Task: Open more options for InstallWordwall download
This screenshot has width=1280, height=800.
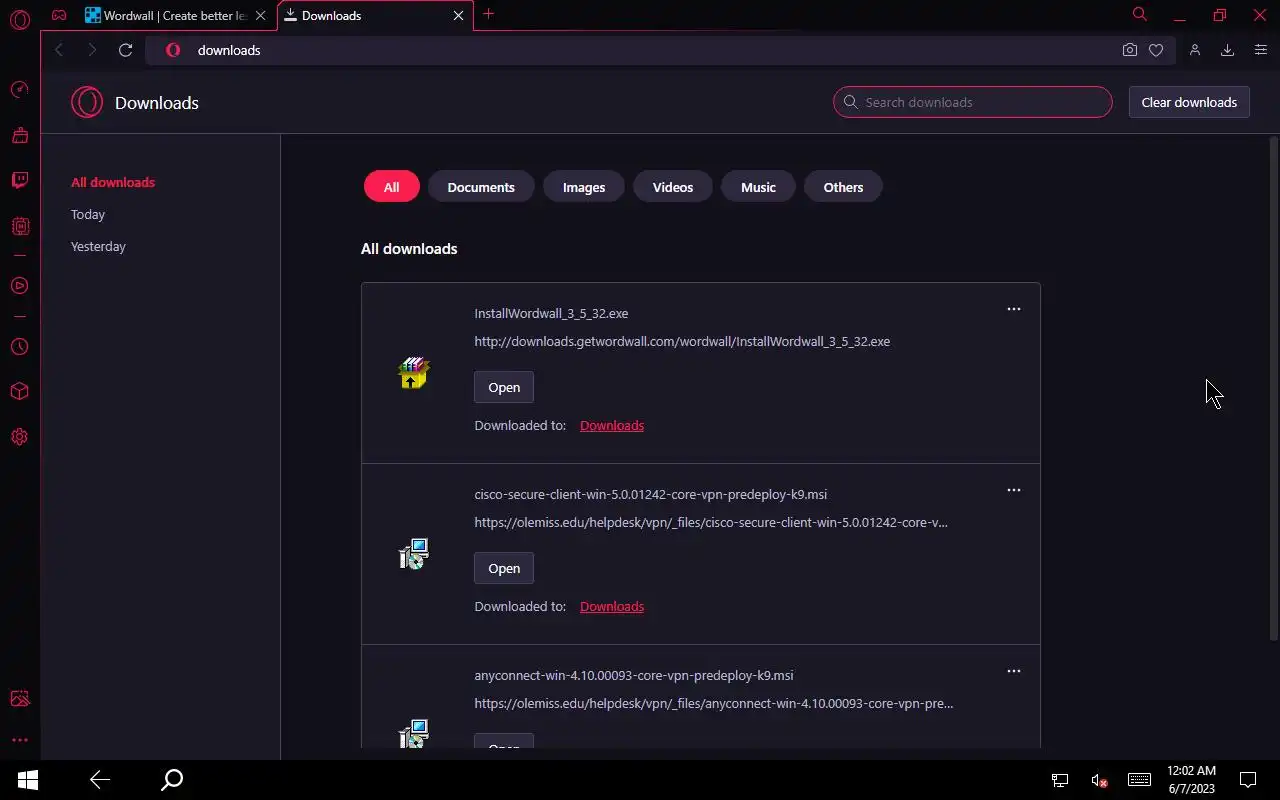Action: pyautogui.click(x=1013, y=309)
